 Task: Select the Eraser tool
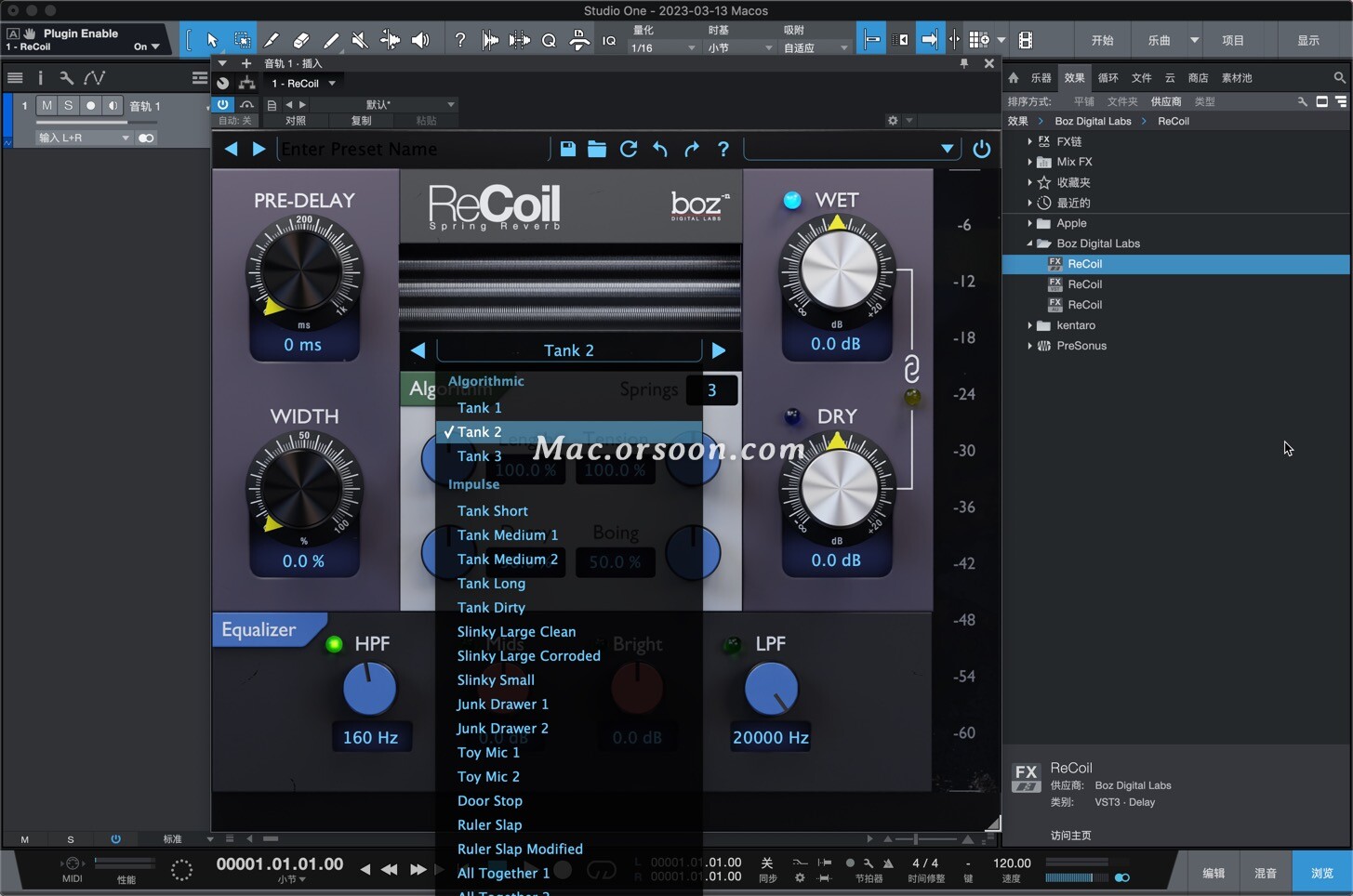pos(301,40)
